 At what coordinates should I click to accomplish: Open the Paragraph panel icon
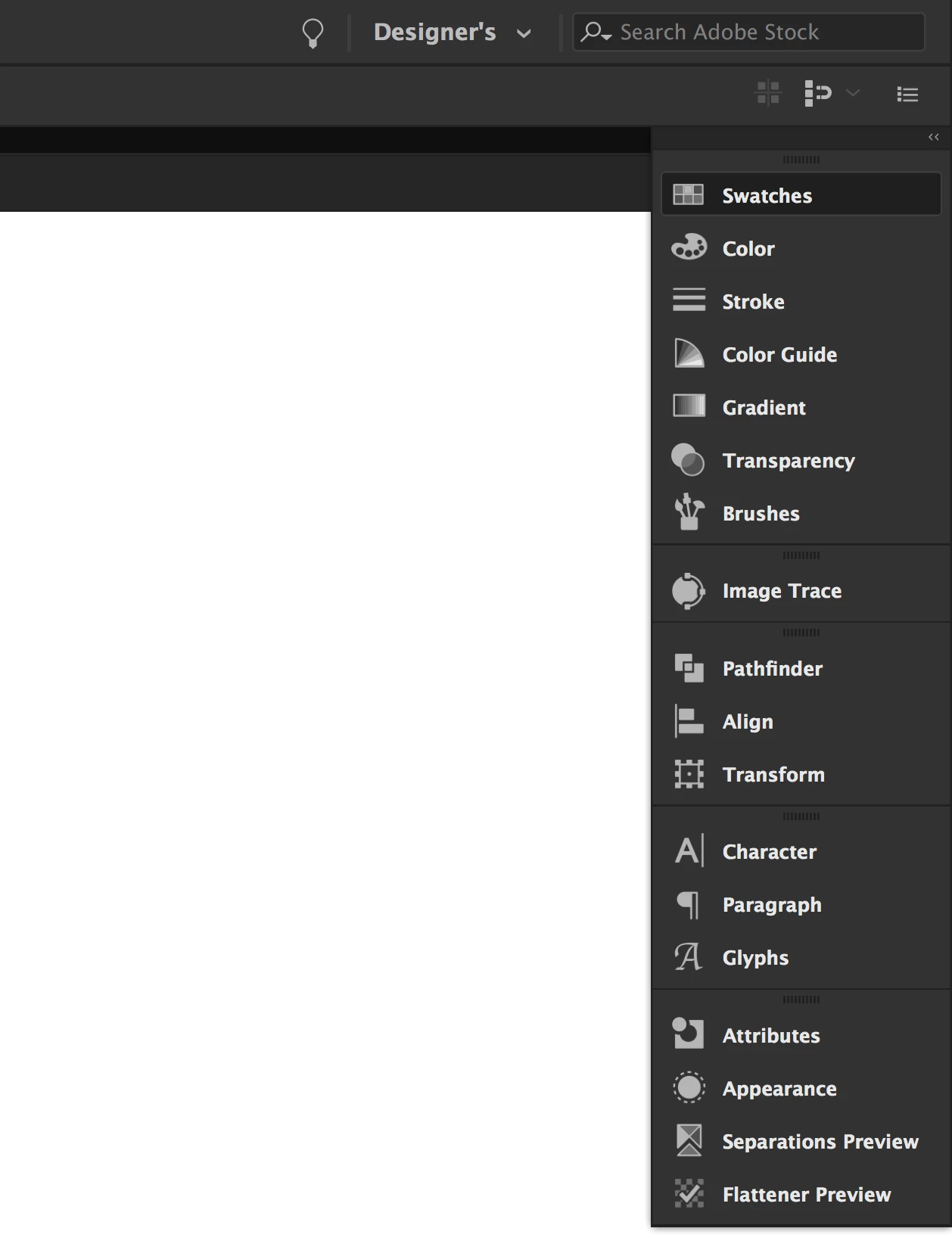[x=688, y=905]
